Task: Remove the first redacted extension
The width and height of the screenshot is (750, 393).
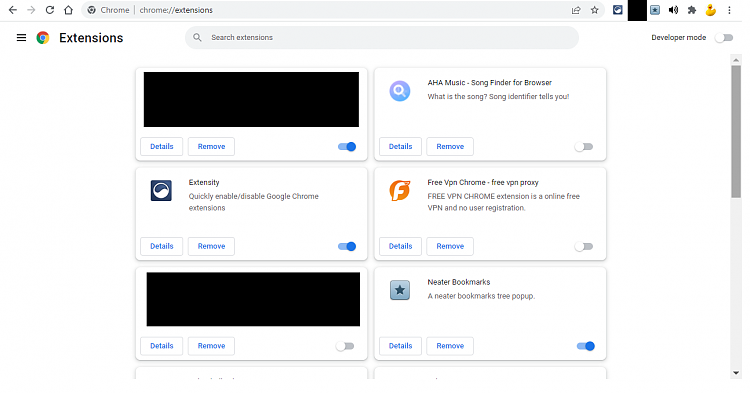Action: coord(211,146)
